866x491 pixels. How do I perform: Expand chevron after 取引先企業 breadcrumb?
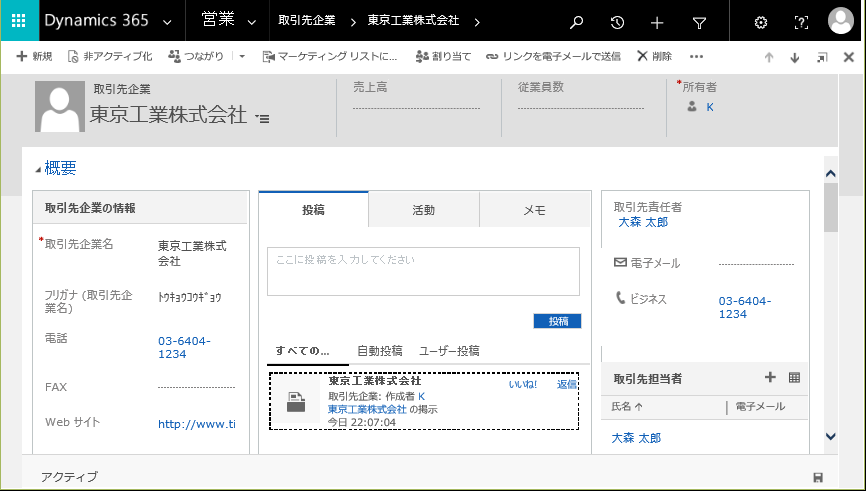(353, 23)
